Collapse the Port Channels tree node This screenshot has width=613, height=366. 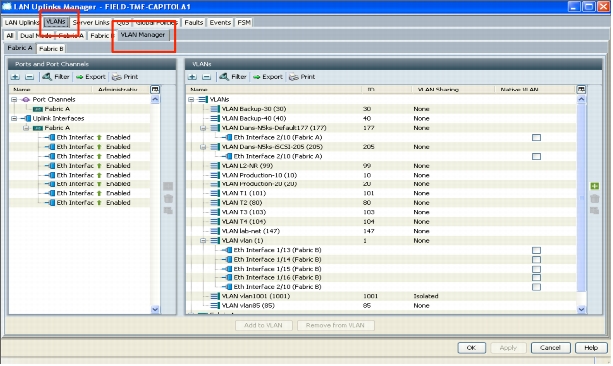click(x=14, y=100)
